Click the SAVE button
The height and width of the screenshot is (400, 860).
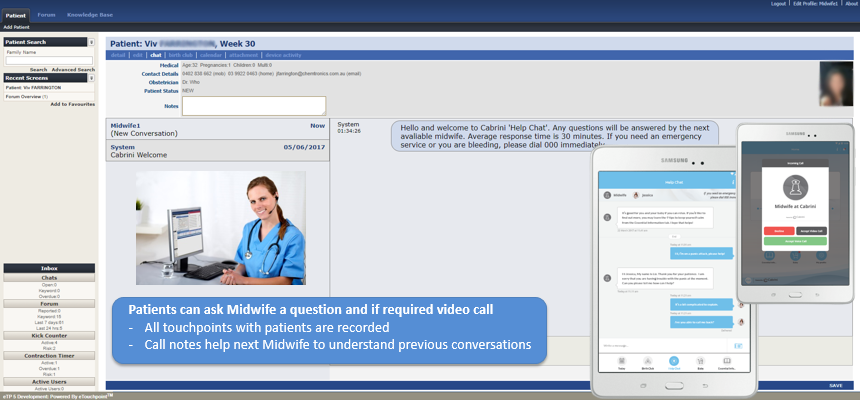tap(836, 386)
